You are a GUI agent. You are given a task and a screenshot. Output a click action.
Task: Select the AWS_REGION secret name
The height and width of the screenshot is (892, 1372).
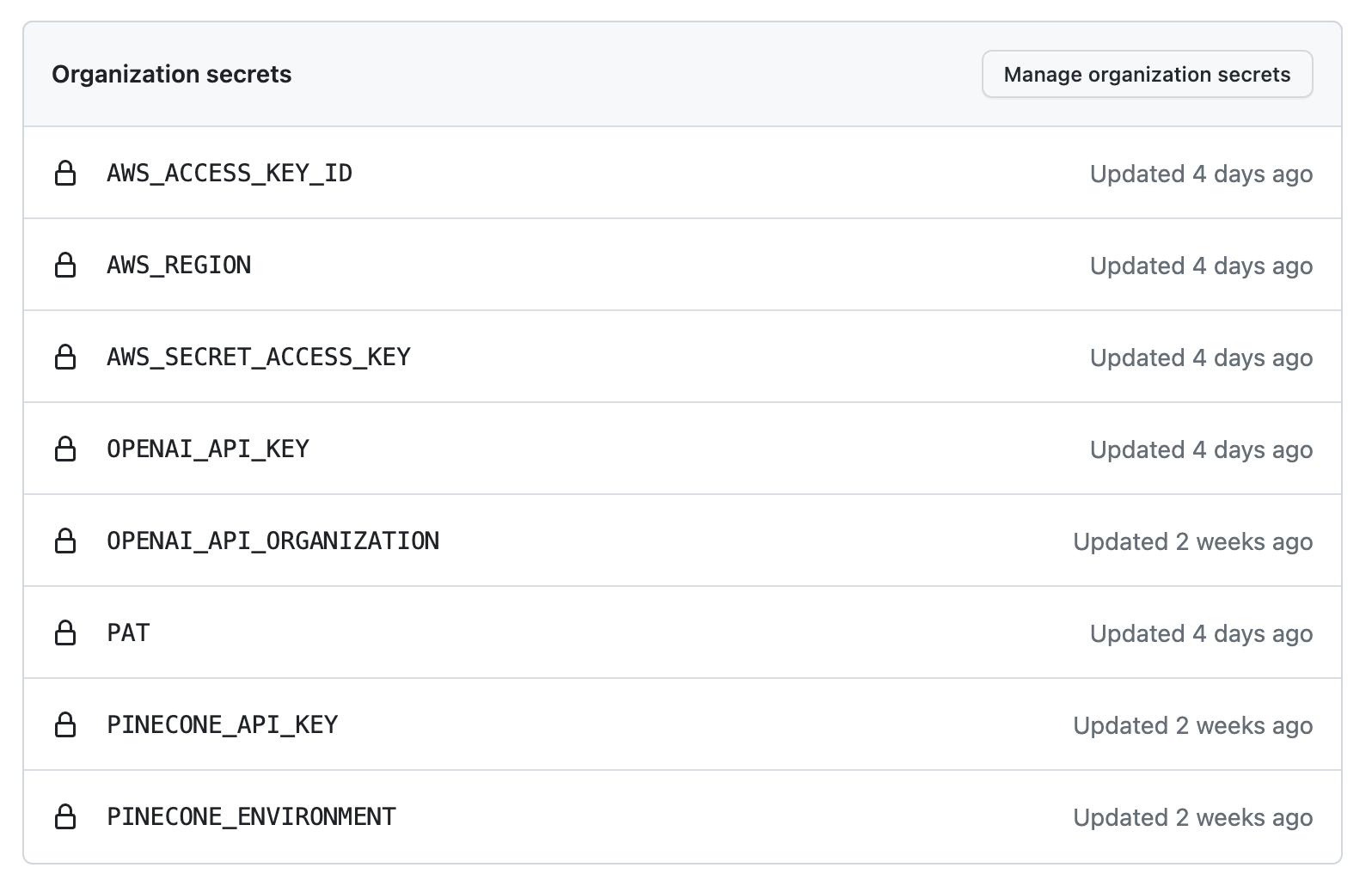179,266
